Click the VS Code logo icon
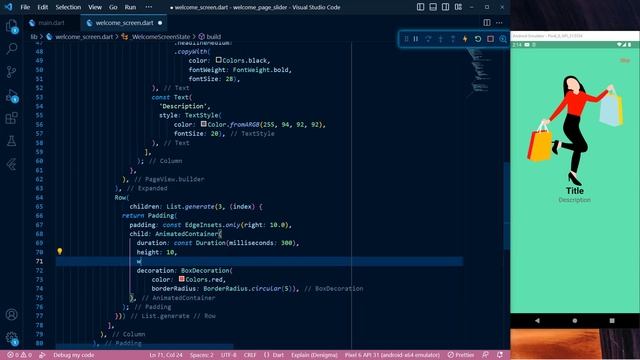The width and height of the screenshot is (640, 360). (x=9, y=7)
